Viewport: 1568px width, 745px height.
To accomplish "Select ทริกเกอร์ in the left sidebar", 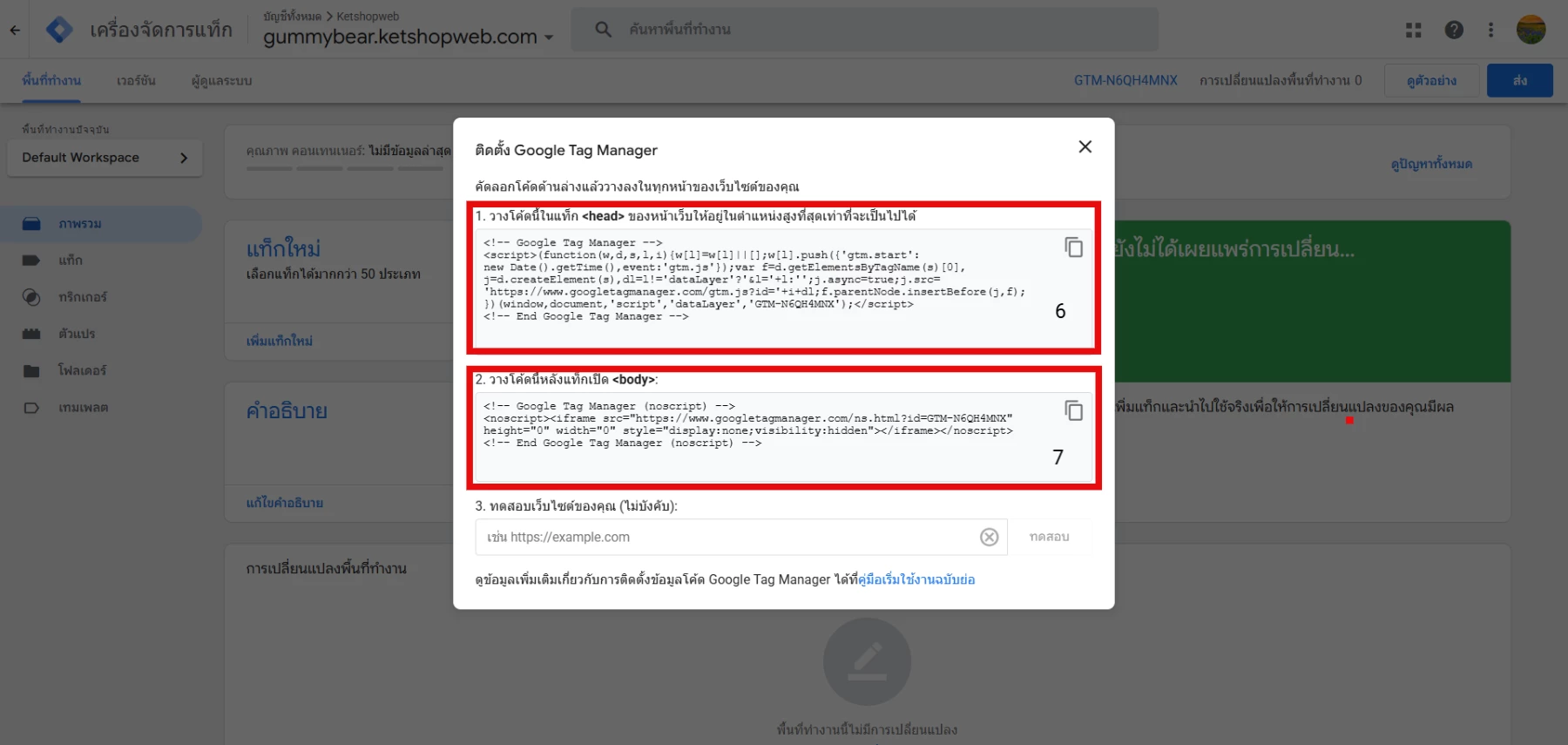I will point(82,297).
